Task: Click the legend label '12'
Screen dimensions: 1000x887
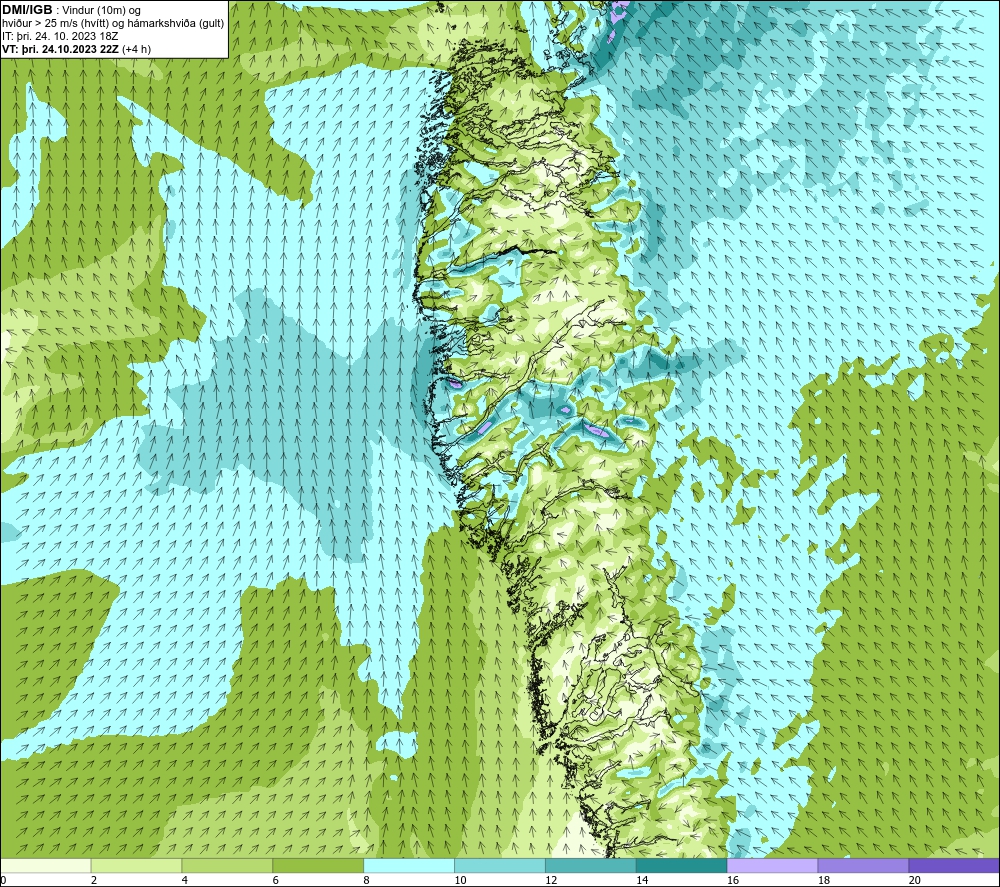Action: point(551,880)
